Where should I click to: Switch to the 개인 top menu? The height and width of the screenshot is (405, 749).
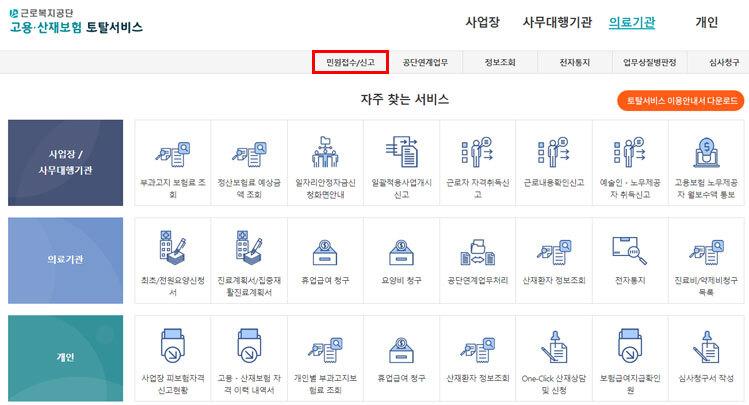coord(706,22)
